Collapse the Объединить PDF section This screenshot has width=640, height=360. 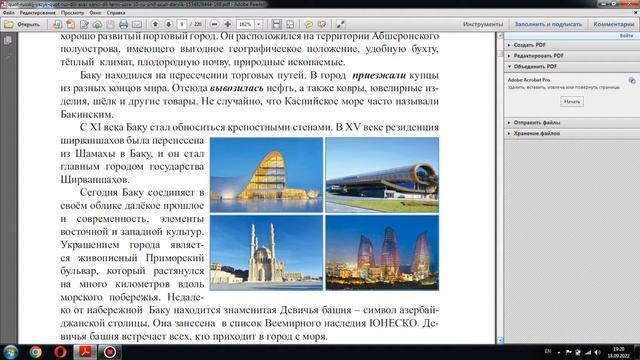(x=571, y=66)
